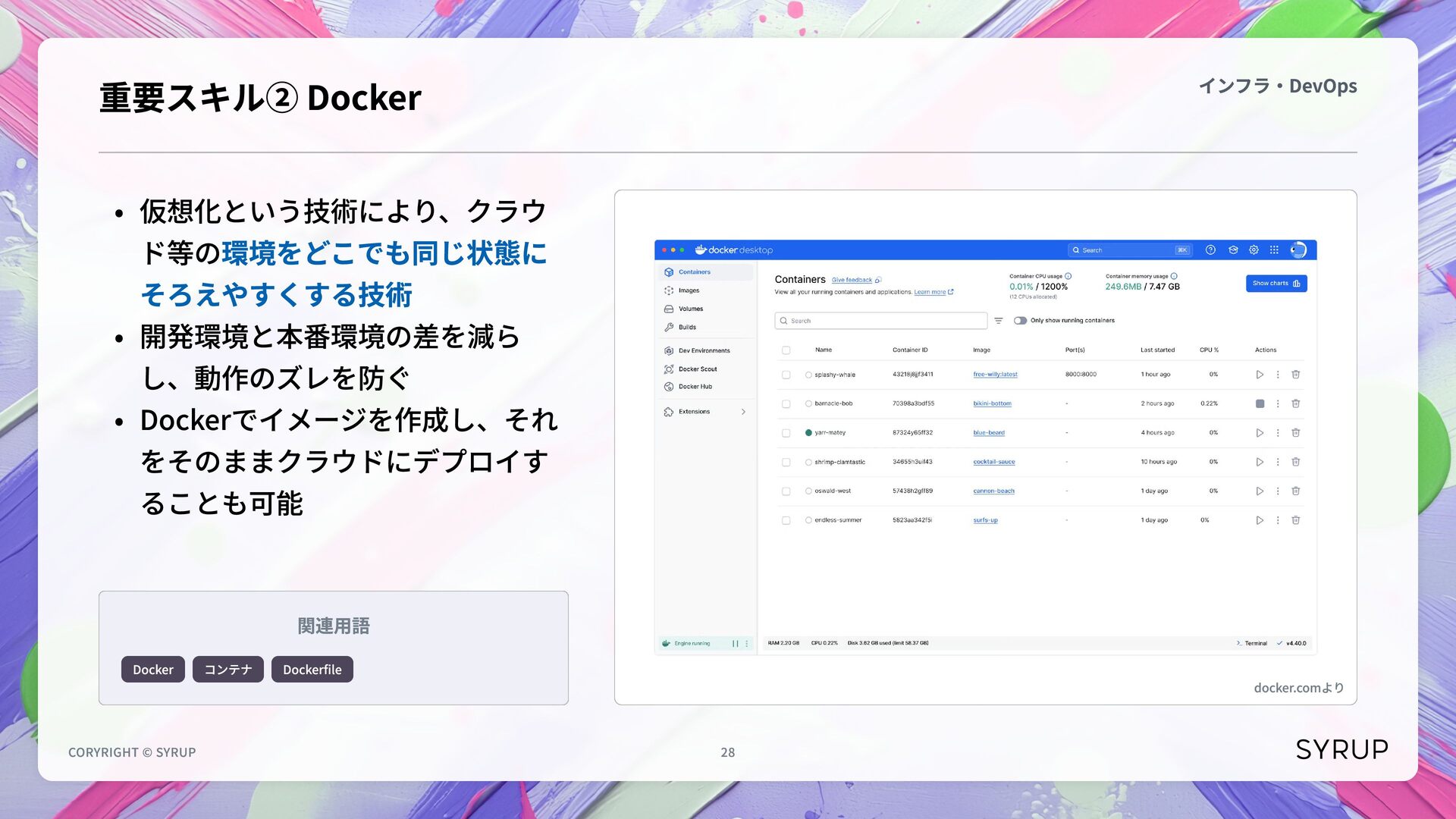Click the containers Search input field
Viewport: 1456px width, 819px height.
point(881,321)
